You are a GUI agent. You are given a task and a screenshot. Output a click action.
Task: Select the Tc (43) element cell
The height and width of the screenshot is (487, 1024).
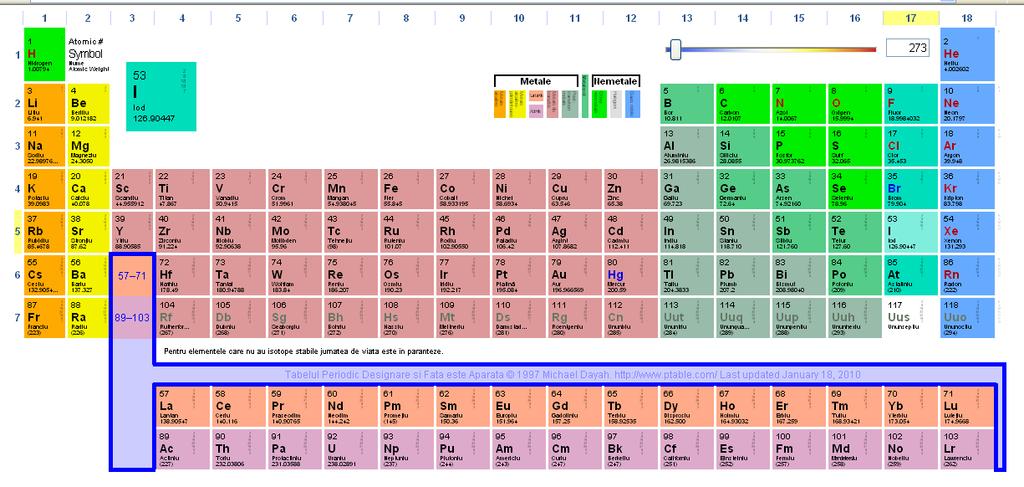point(350,232)
